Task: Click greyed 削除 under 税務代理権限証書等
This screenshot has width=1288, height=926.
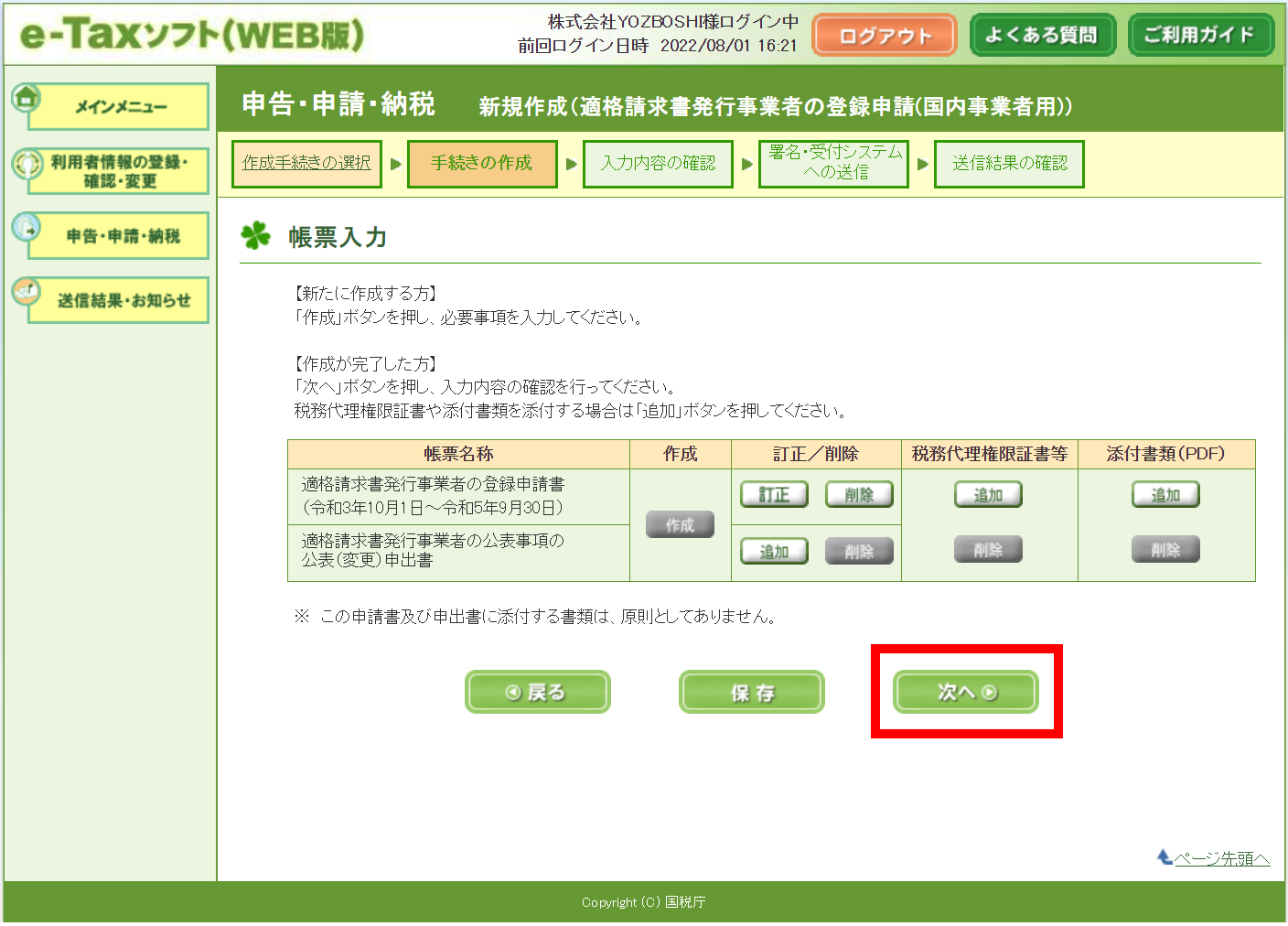Action: click(x=988, y=550)
